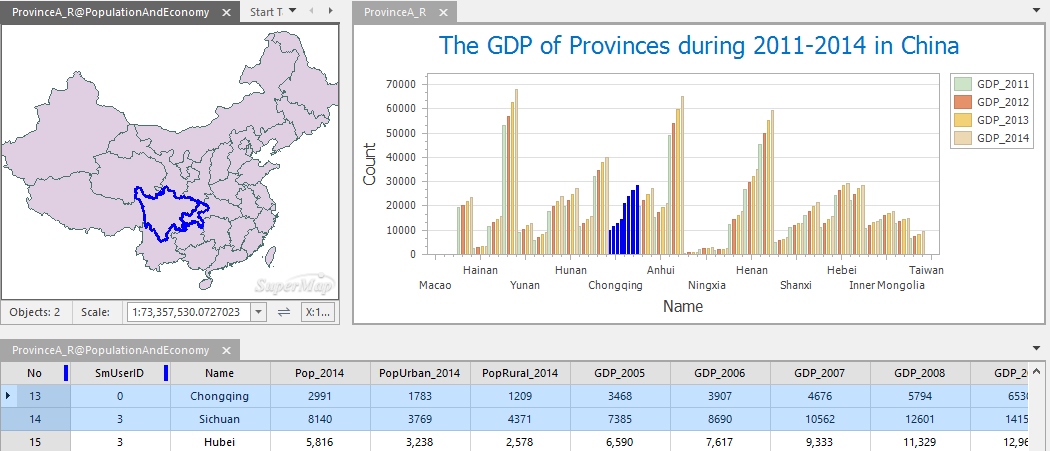Open the chart panel dropdown arrow
Viewport: 1050px width, 451px height.
click(1033, 8)
